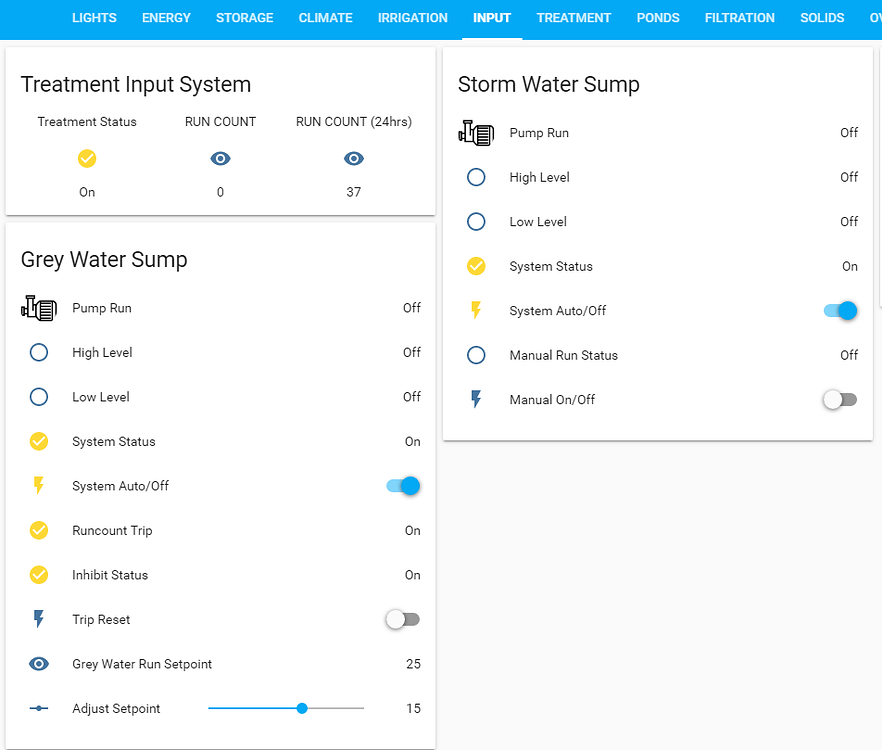Toggle the Trip Reset switch
Image resolution: width=882 pixels, height=750 pixels.
[402, 619]
